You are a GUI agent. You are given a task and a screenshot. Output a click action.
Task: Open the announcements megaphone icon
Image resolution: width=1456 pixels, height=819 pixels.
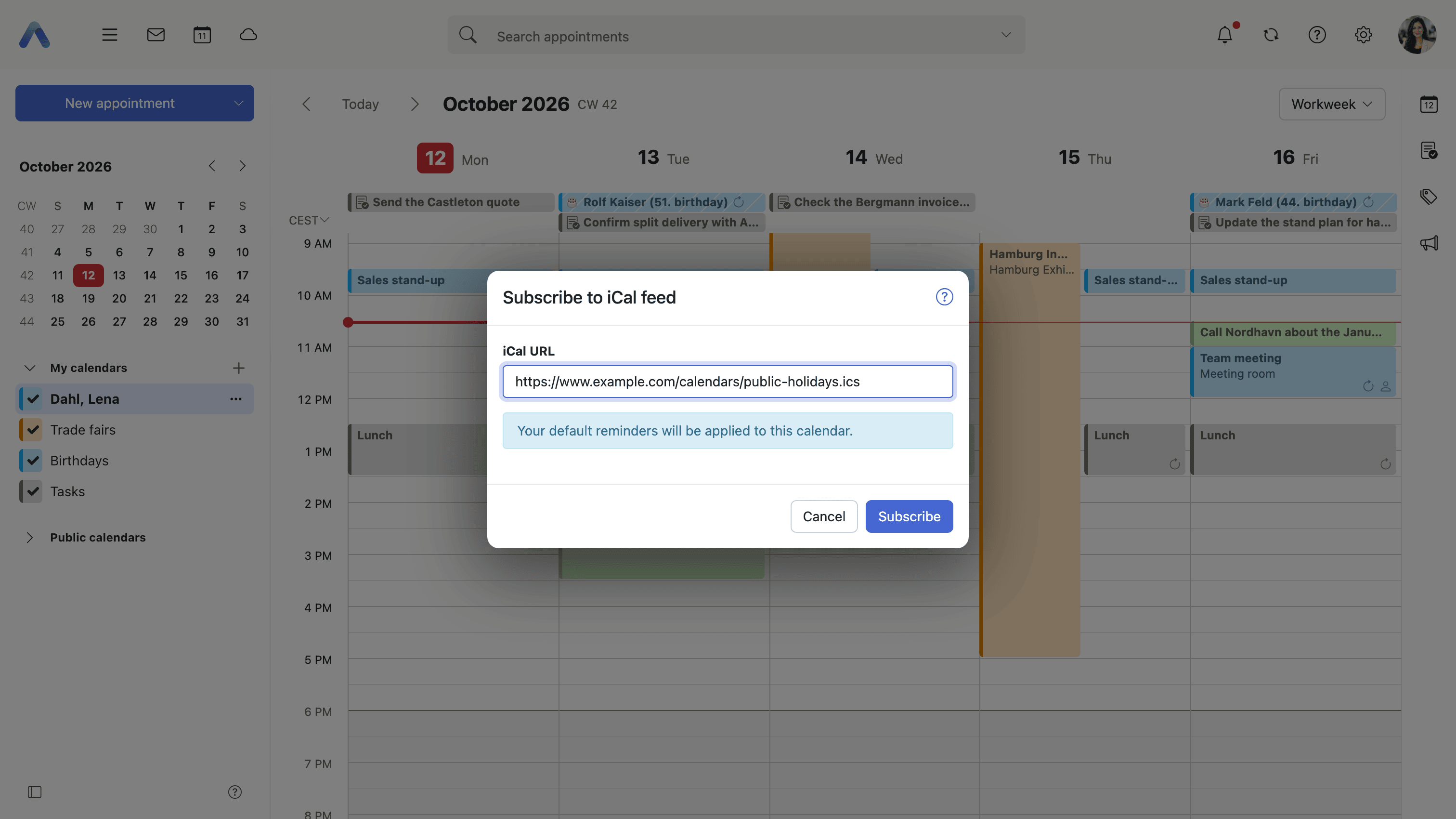point(1429,243)
